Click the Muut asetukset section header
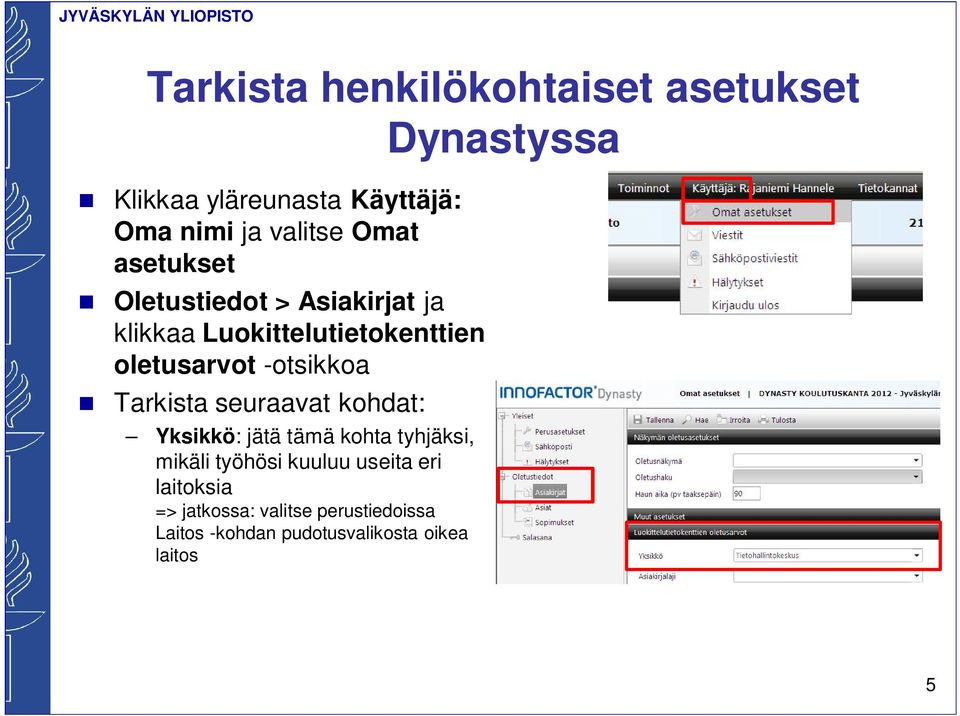The image size is (960, 716). (783, 516)
